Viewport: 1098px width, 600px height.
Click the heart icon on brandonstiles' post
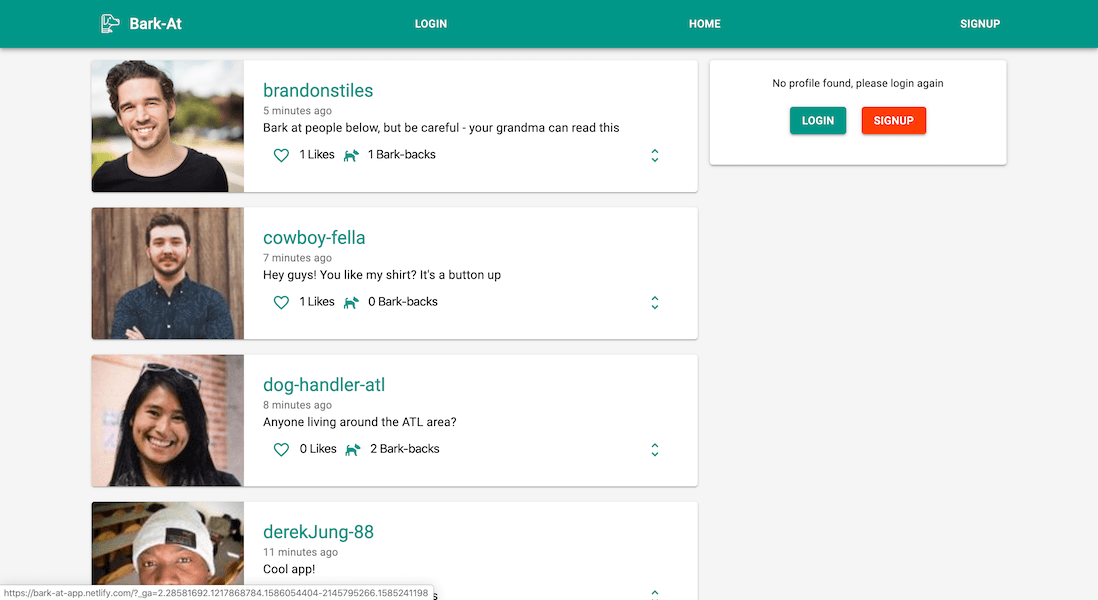click(281, 155)
